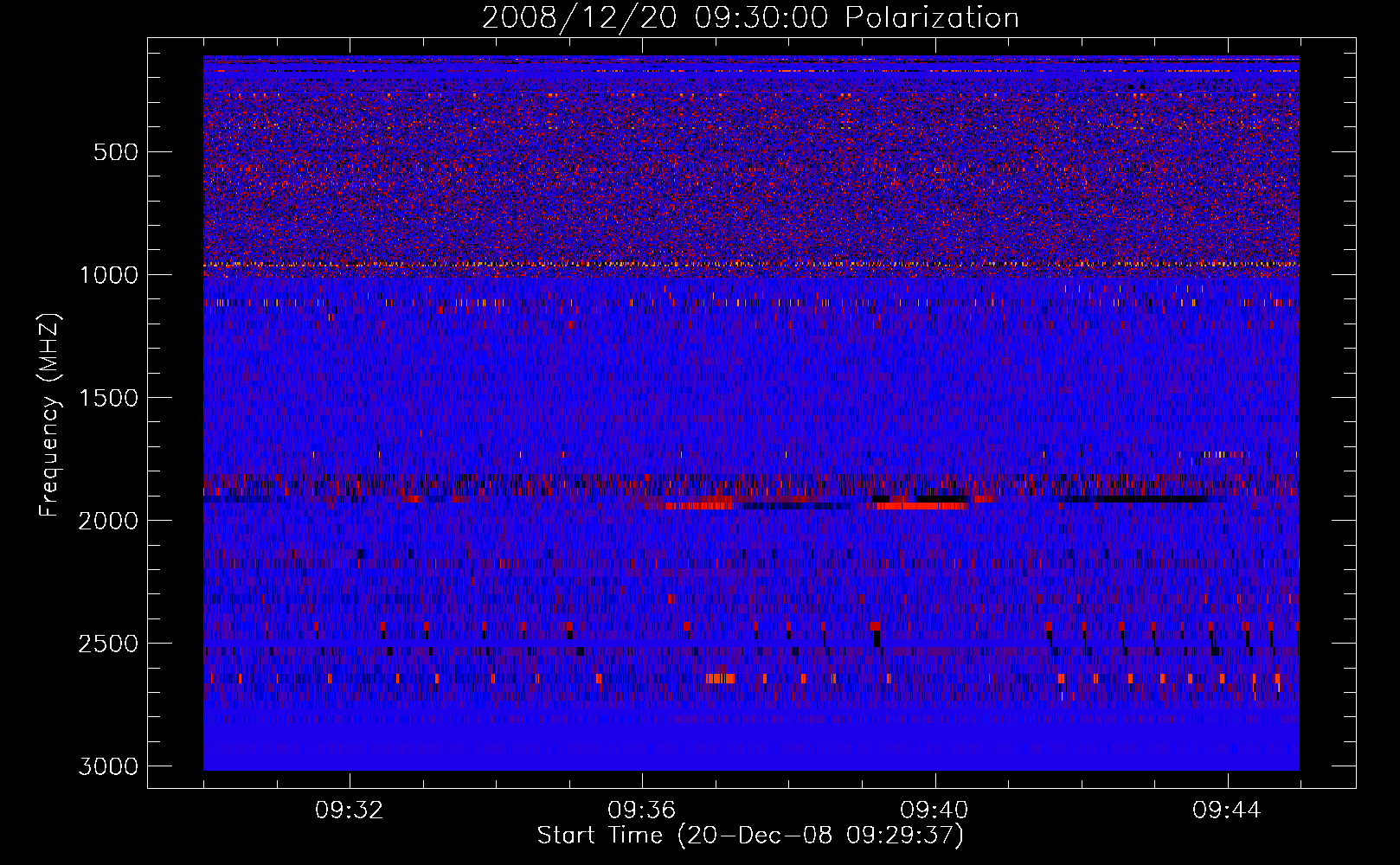Click the 3000 frequency tick label
The height and width of the screenshot is (865, 1400).
(108, 766)
